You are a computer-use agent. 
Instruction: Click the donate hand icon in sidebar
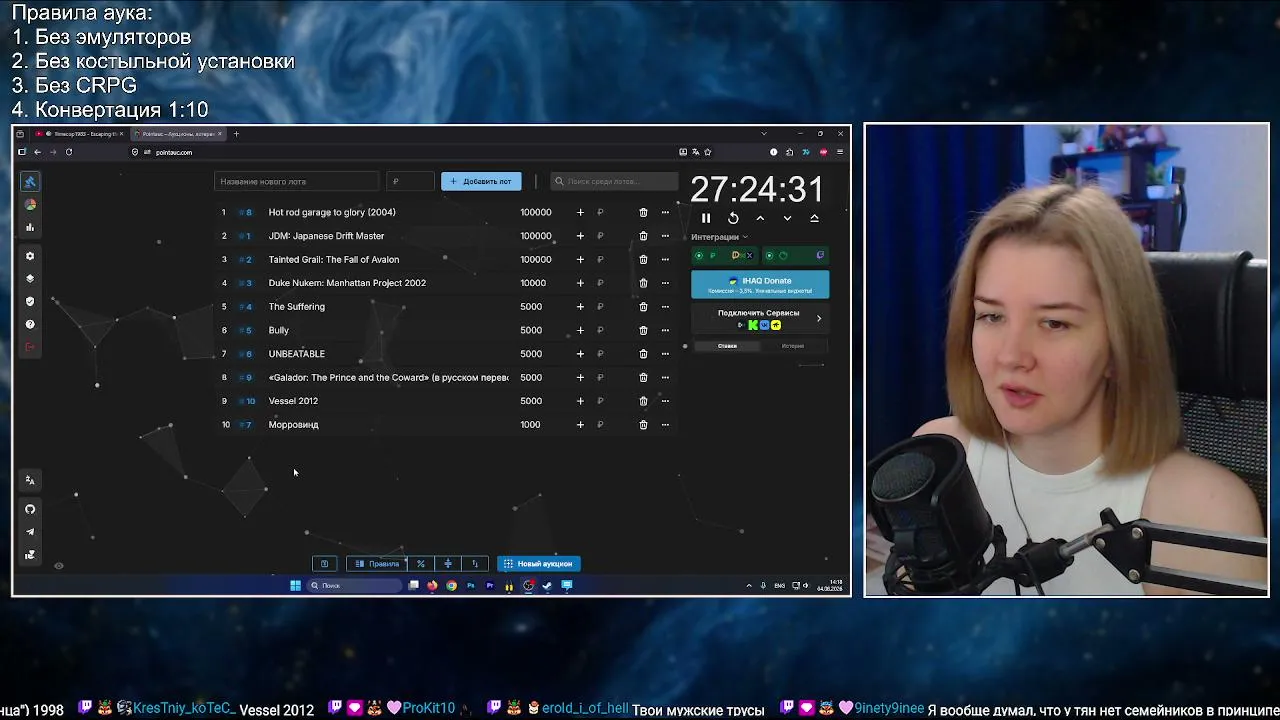coord(30,555)
